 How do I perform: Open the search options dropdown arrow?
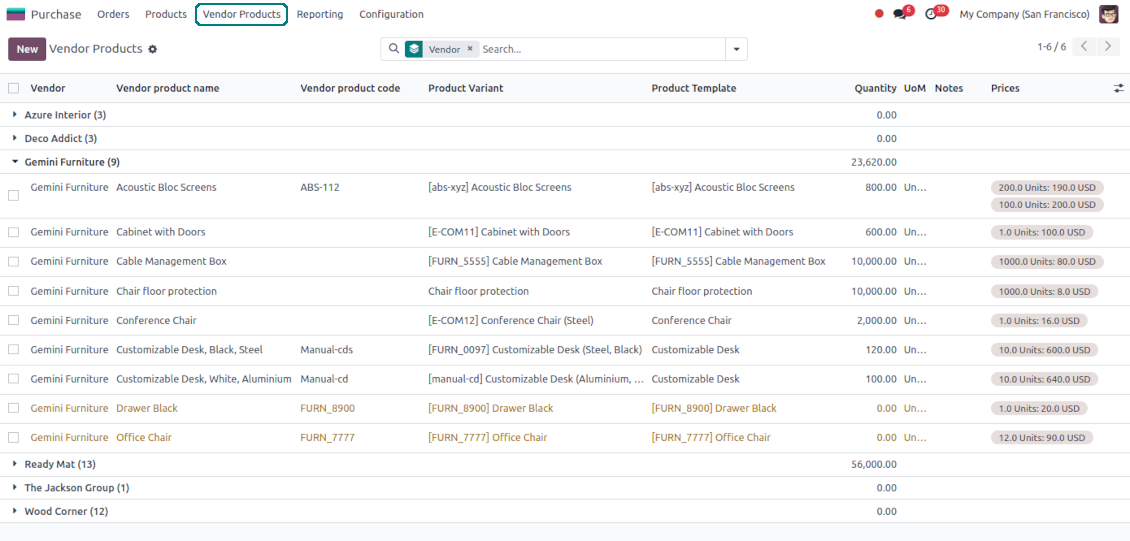(x=737, y=49)
